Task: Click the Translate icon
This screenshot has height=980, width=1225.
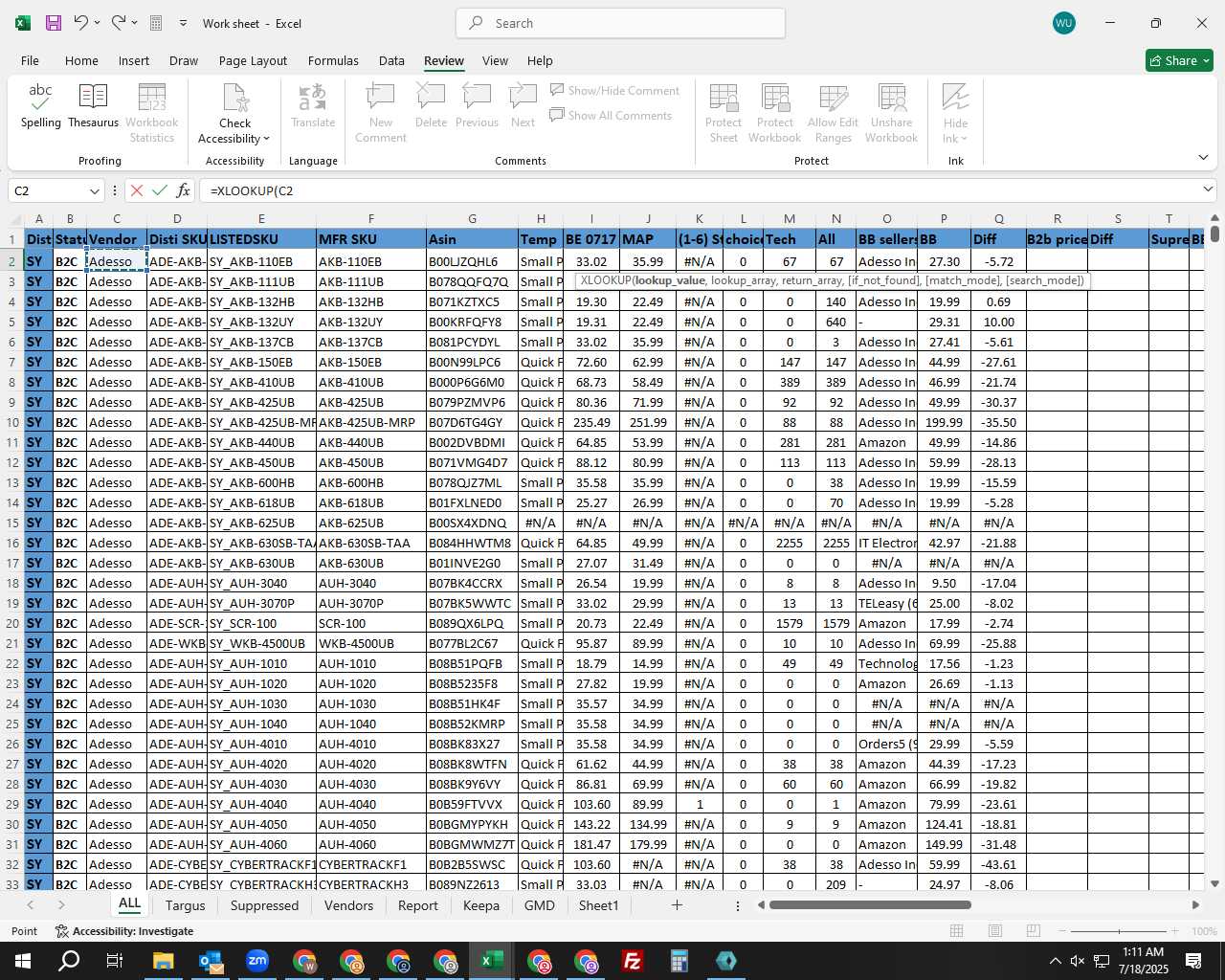Action: point(313,98)
